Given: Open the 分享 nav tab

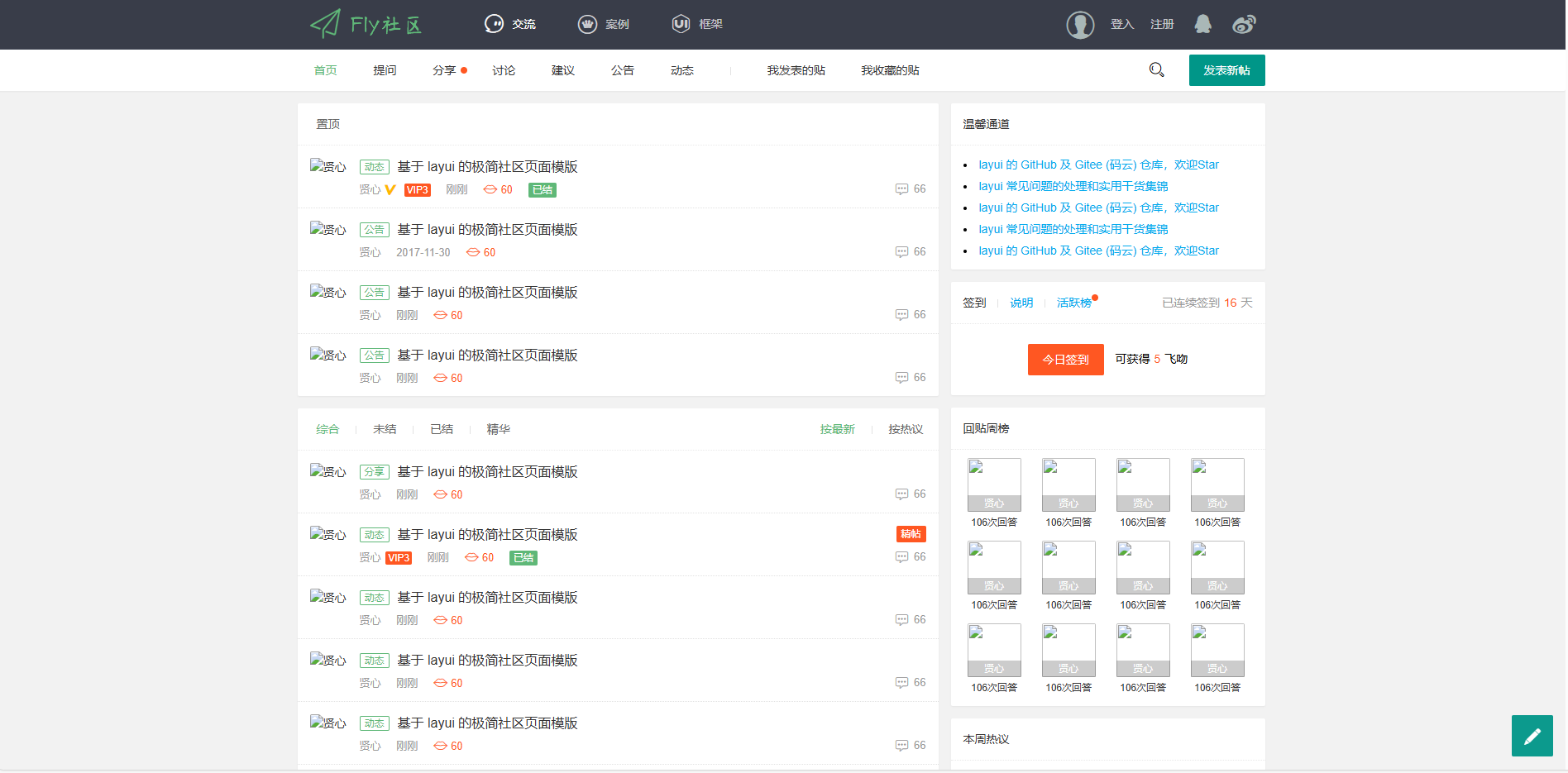Looking at the screenshot, I should click(x=444, y=70).
